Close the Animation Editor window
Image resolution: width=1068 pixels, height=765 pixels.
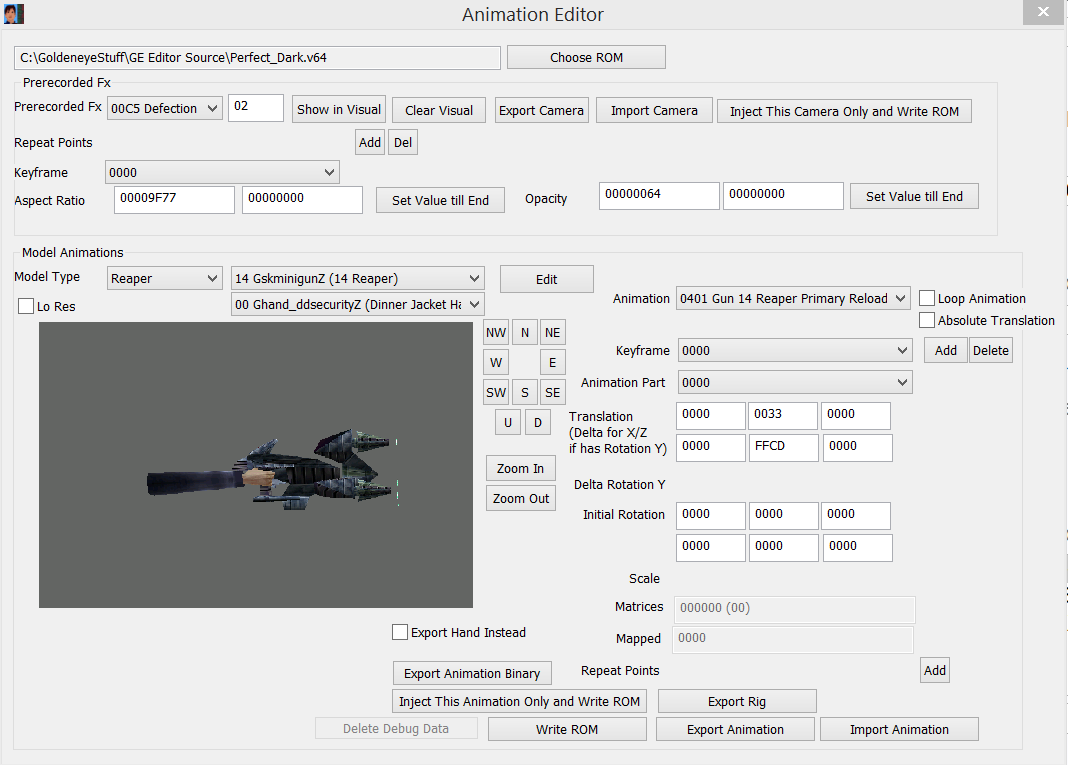pos(1043,12)
